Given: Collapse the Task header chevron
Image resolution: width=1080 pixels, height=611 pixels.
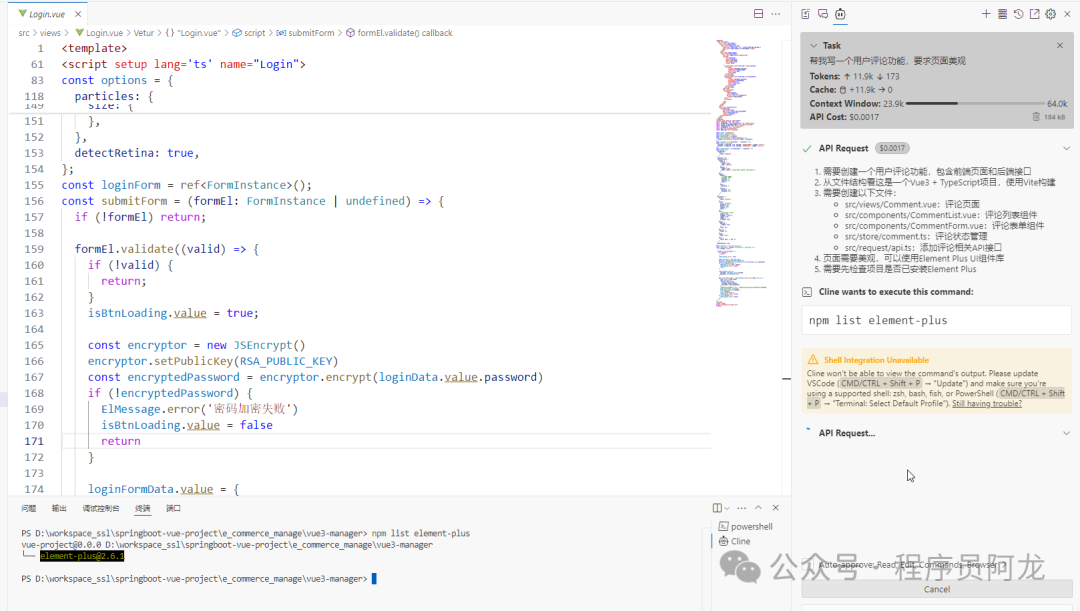Looking at the screenshot, I should coord(813,45).
